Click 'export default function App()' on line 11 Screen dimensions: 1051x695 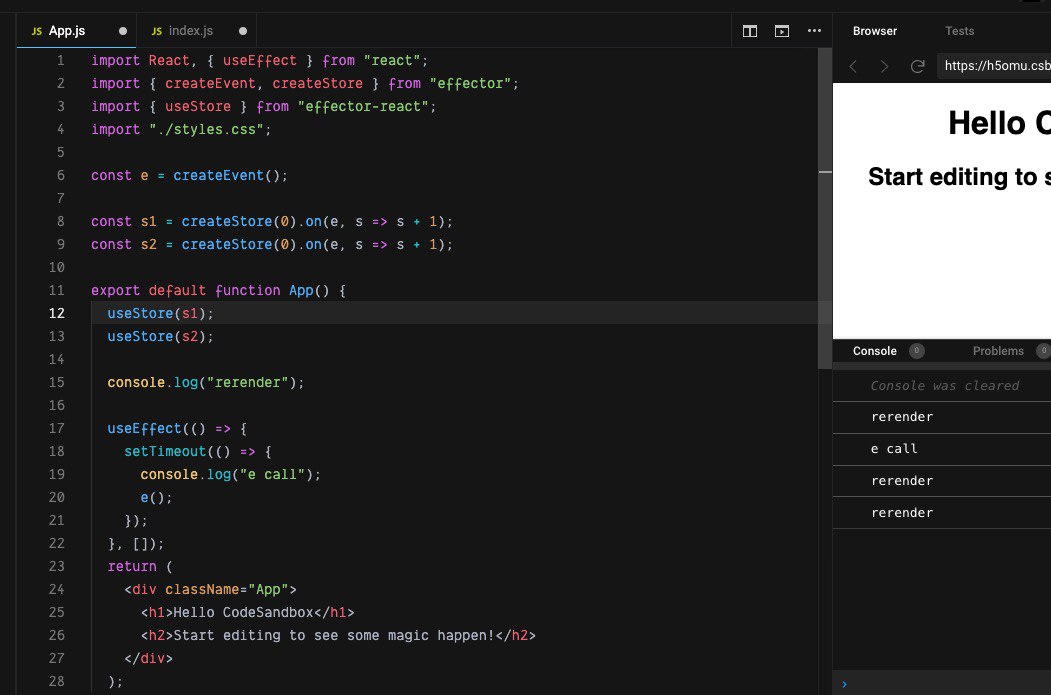[210, 290]
